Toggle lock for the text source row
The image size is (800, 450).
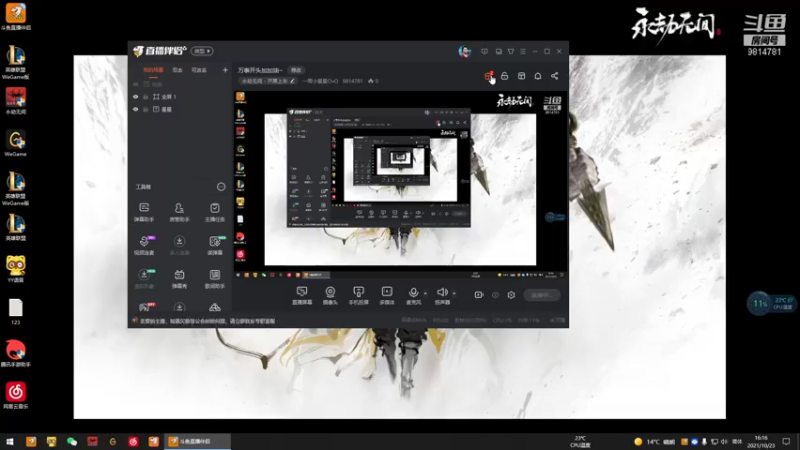coord(146,109)
